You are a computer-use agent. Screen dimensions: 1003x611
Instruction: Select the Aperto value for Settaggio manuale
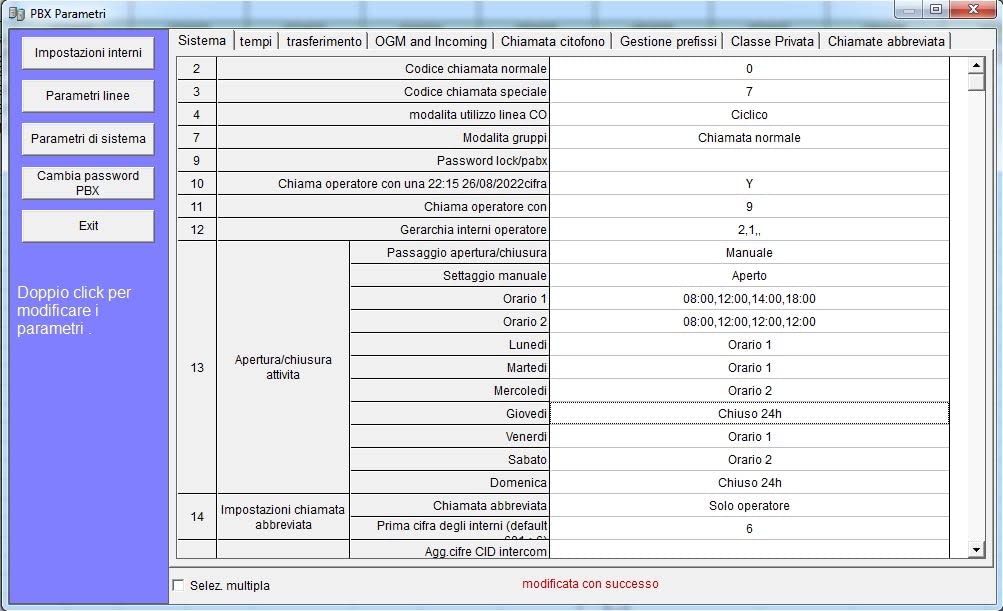coord(749,276)
